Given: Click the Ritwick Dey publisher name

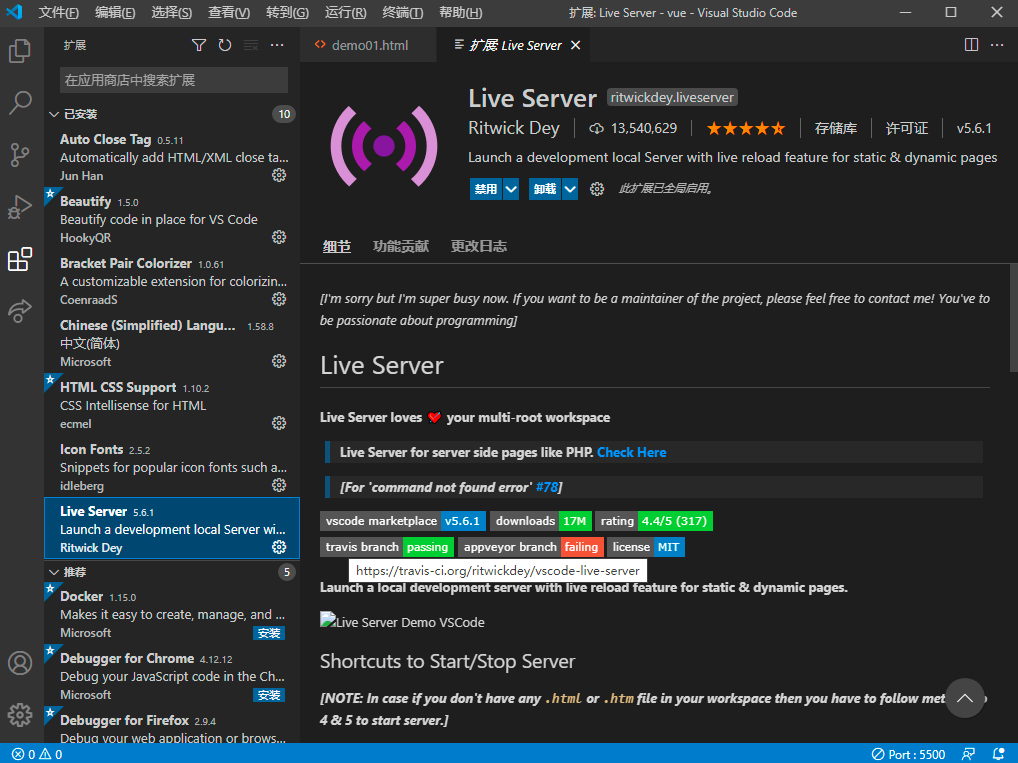Looking at the screenshot, I should (x=514, y=128).
